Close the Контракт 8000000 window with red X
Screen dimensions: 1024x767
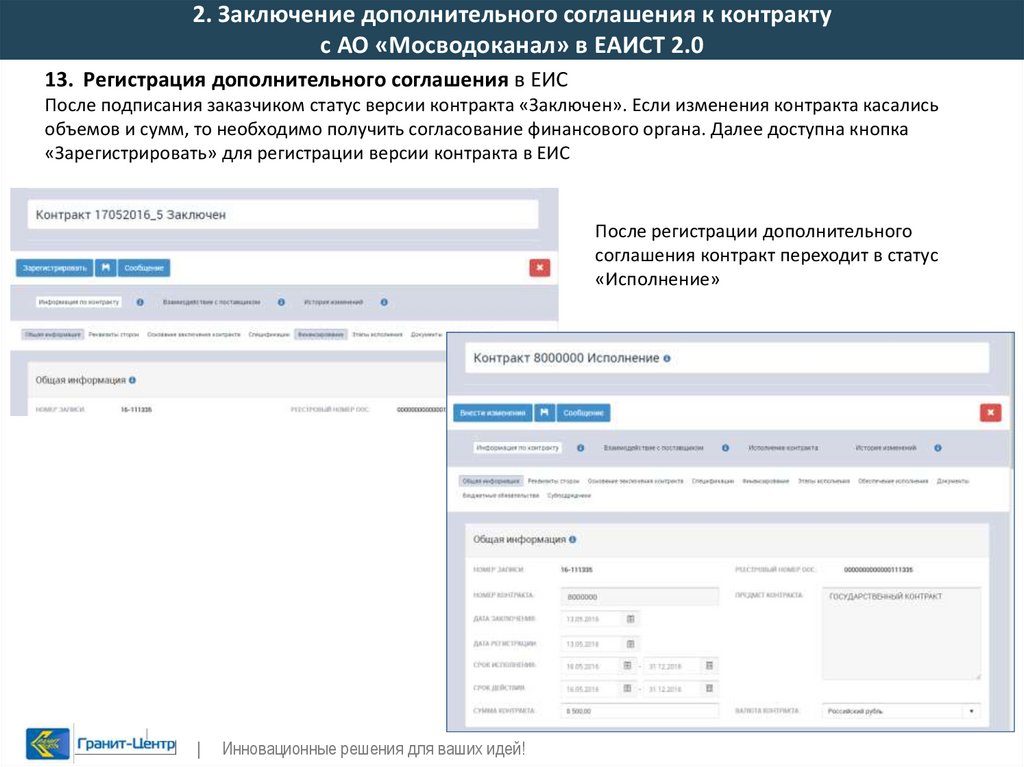(x=991, y=413)
